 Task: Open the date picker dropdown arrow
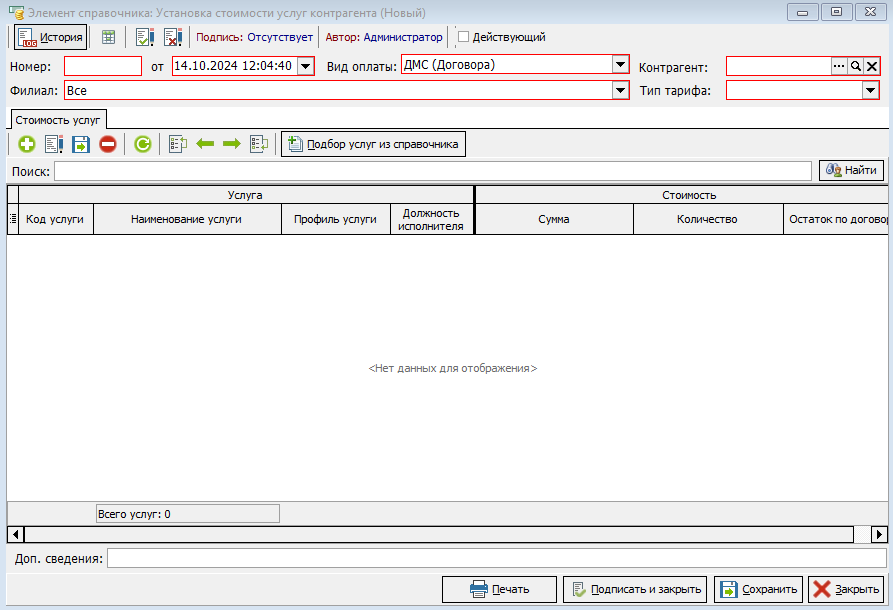(x=305, y=67)
